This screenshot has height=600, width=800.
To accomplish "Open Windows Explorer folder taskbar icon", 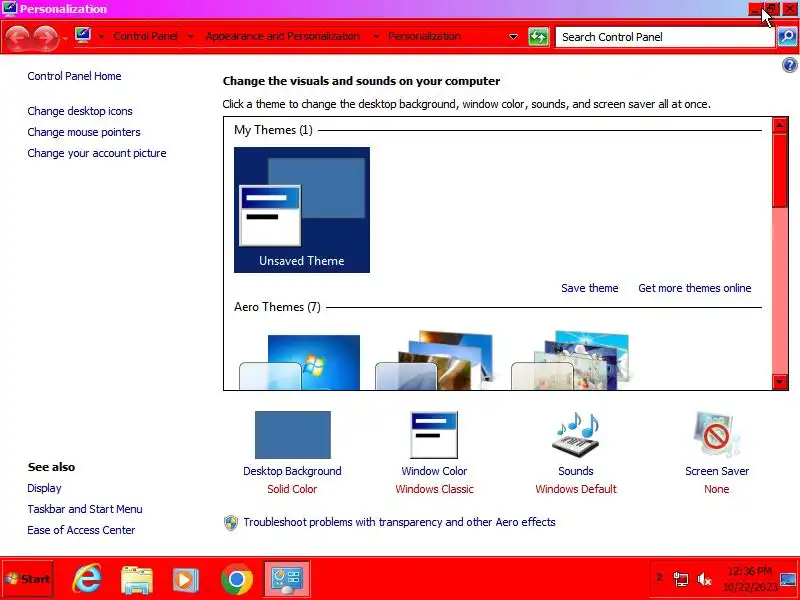I will point(137,580).
